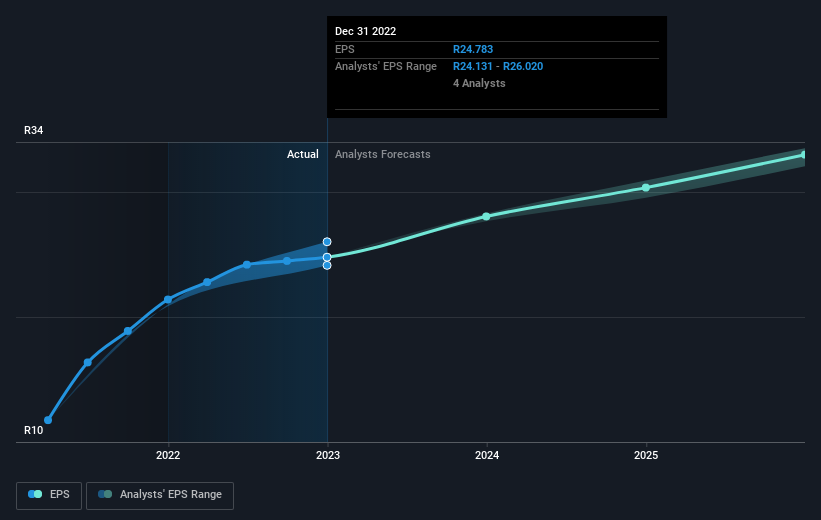The width and height of the screenshot is (821, 520).
Task: Click the 4 Analysts text in tooltip
Action: point(479,83)
